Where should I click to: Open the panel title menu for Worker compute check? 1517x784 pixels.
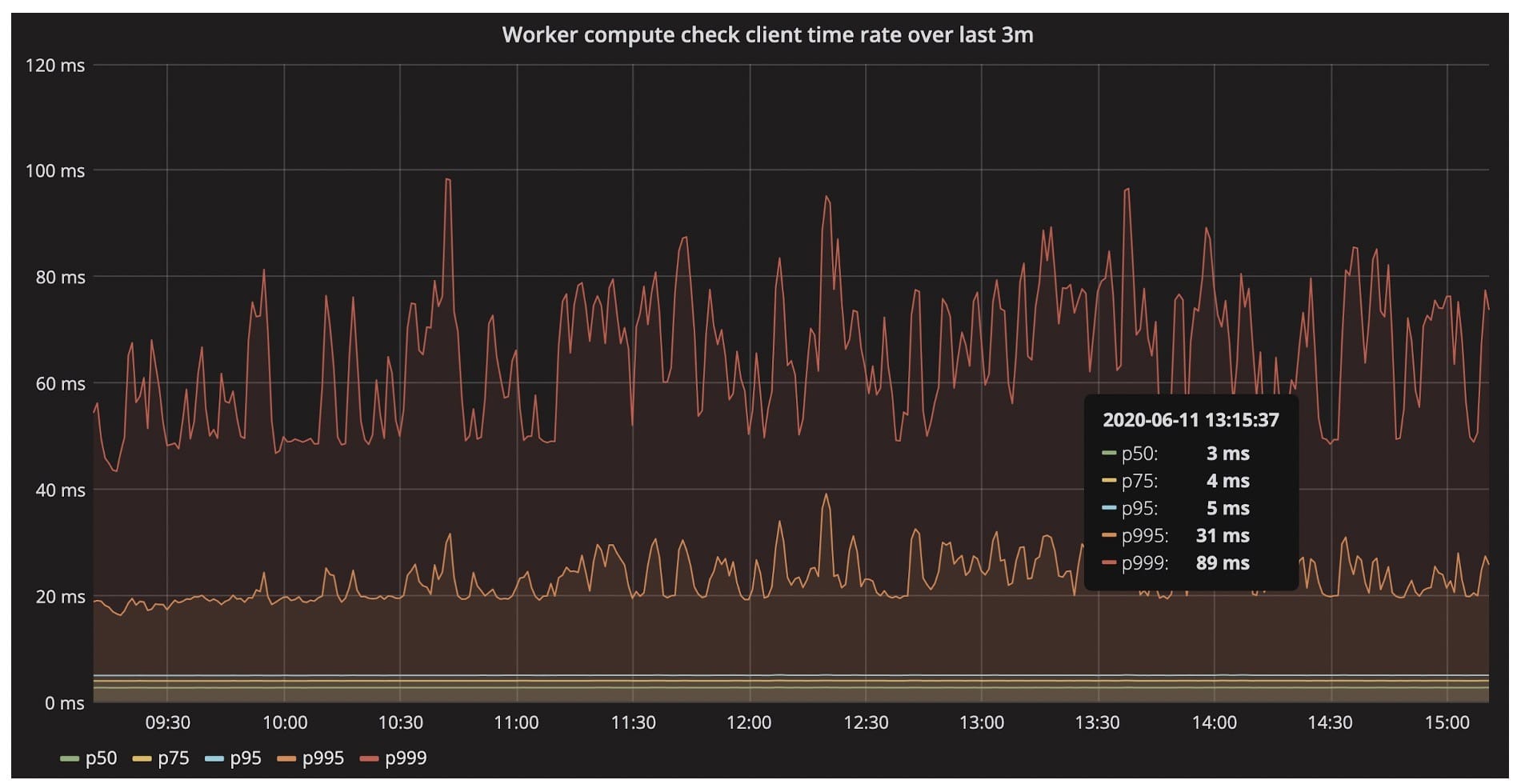tap(767, 35)
